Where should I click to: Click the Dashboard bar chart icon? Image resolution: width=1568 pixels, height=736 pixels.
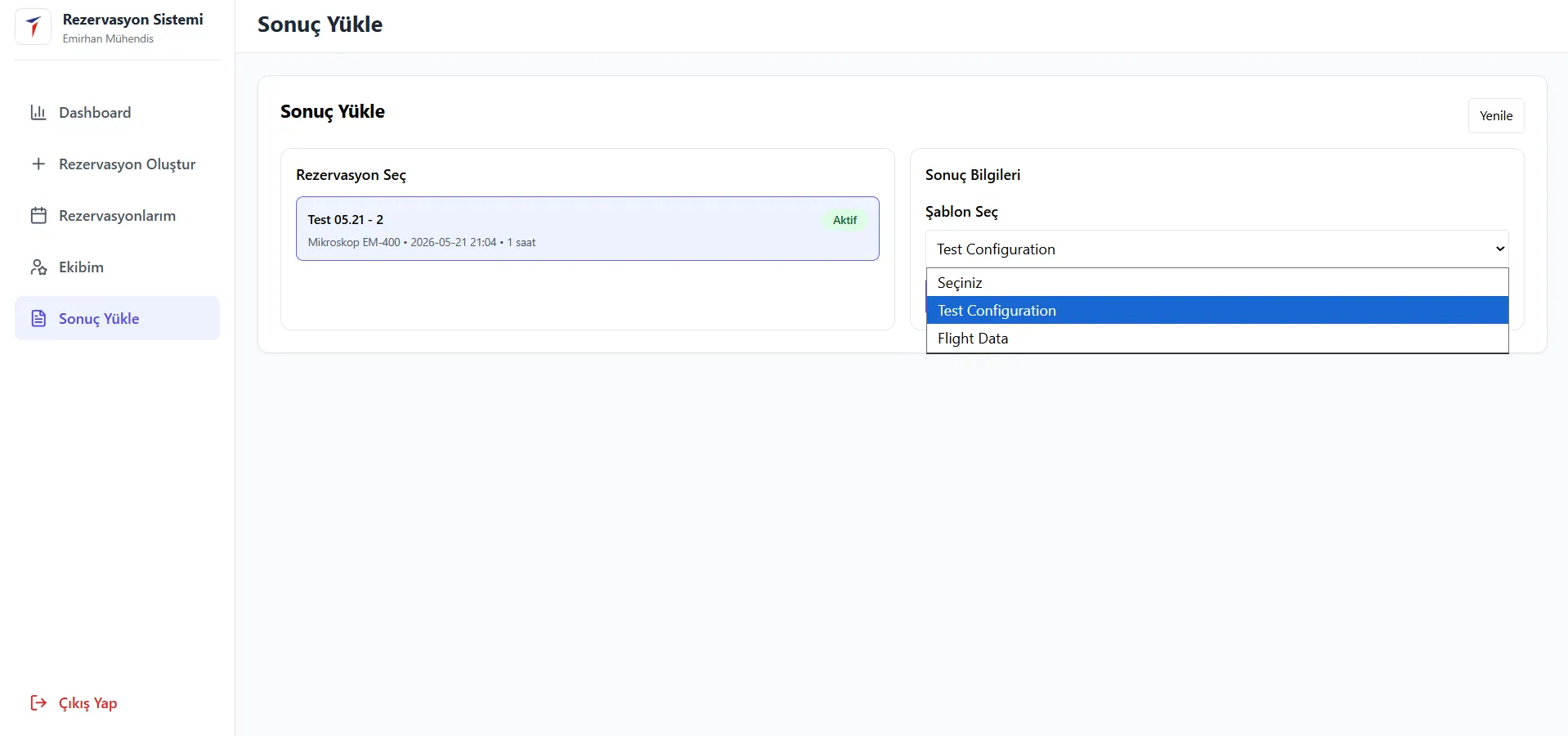[38, 113]
